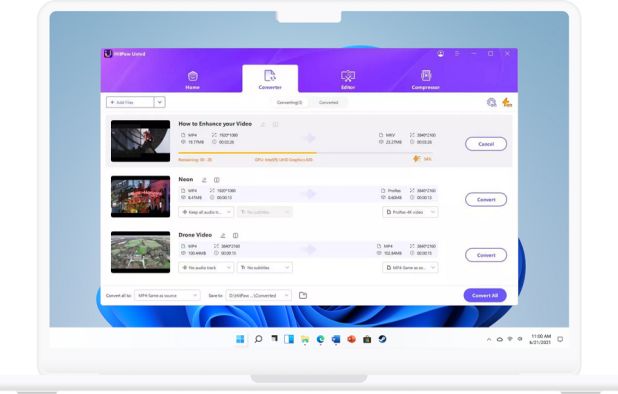Open Microsoft Store from the taskbar
618x394 pixels.
click(x=367, y=339)
